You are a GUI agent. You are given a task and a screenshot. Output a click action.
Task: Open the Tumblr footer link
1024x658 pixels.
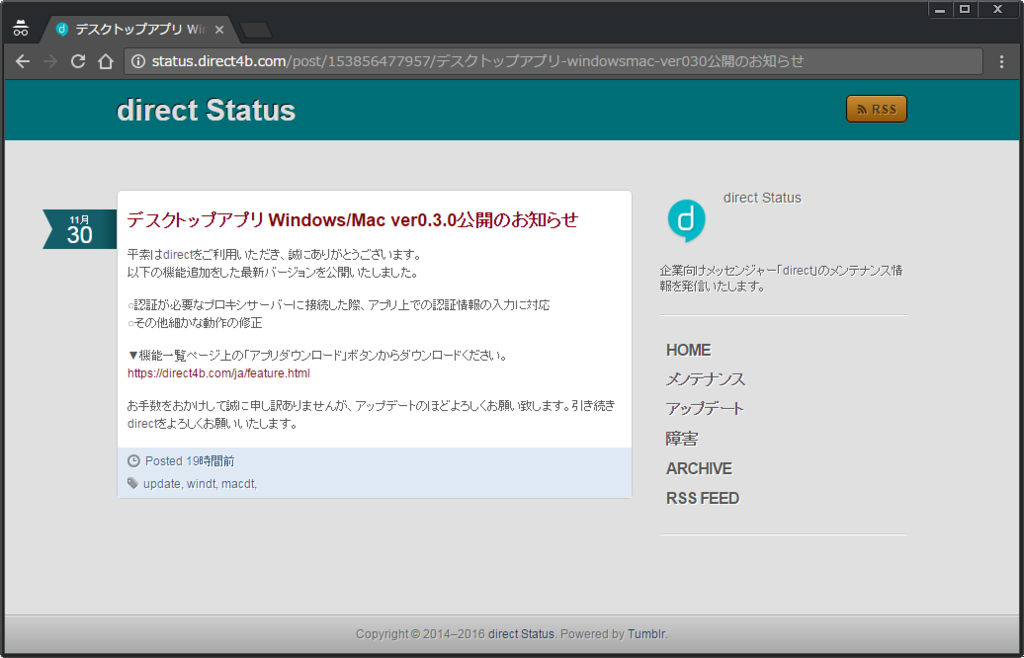tap(647, 634)
